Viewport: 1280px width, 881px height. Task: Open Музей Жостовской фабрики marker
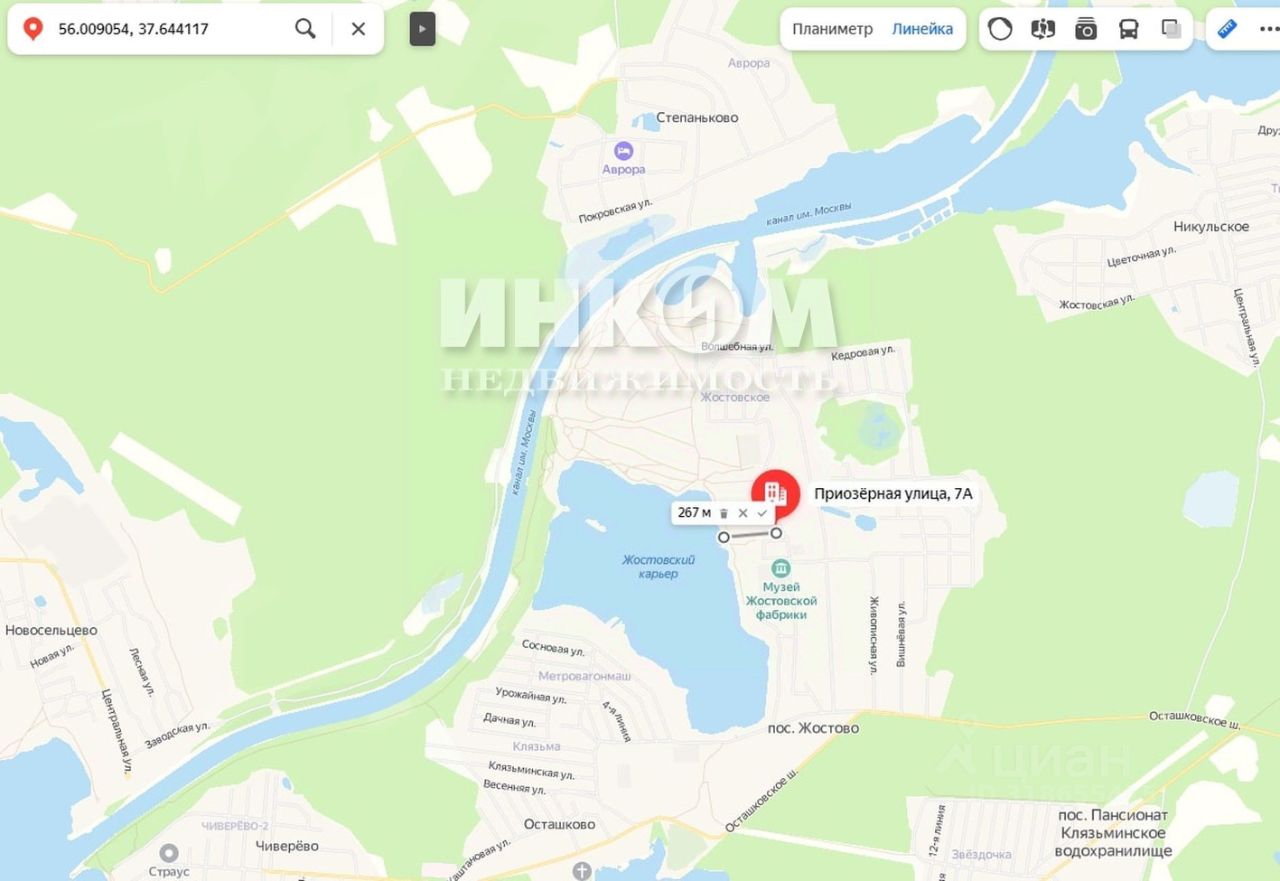(781, 569)
